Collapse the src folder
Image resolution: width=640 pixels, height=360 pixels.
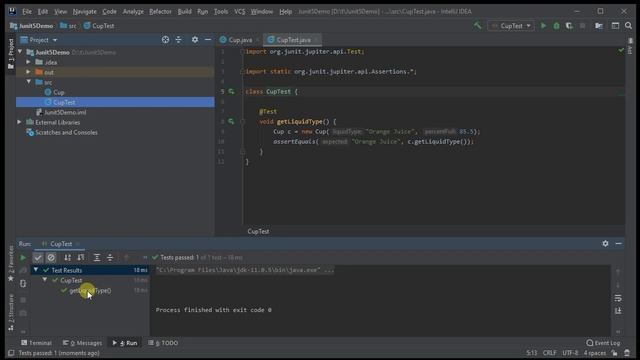point(29,82)
